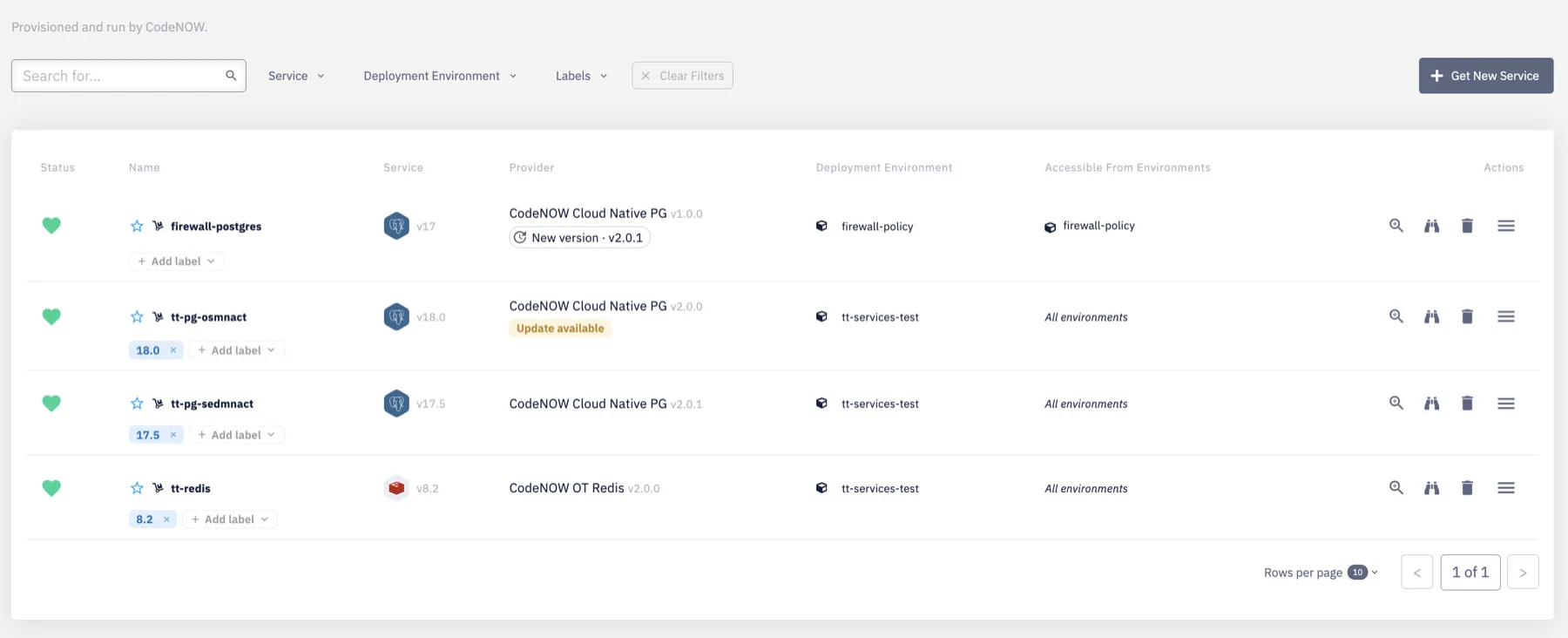The image size is (1568, 638).
Task: Star the firewall-postgres service as favorite
Action: [x=137, y=226]
